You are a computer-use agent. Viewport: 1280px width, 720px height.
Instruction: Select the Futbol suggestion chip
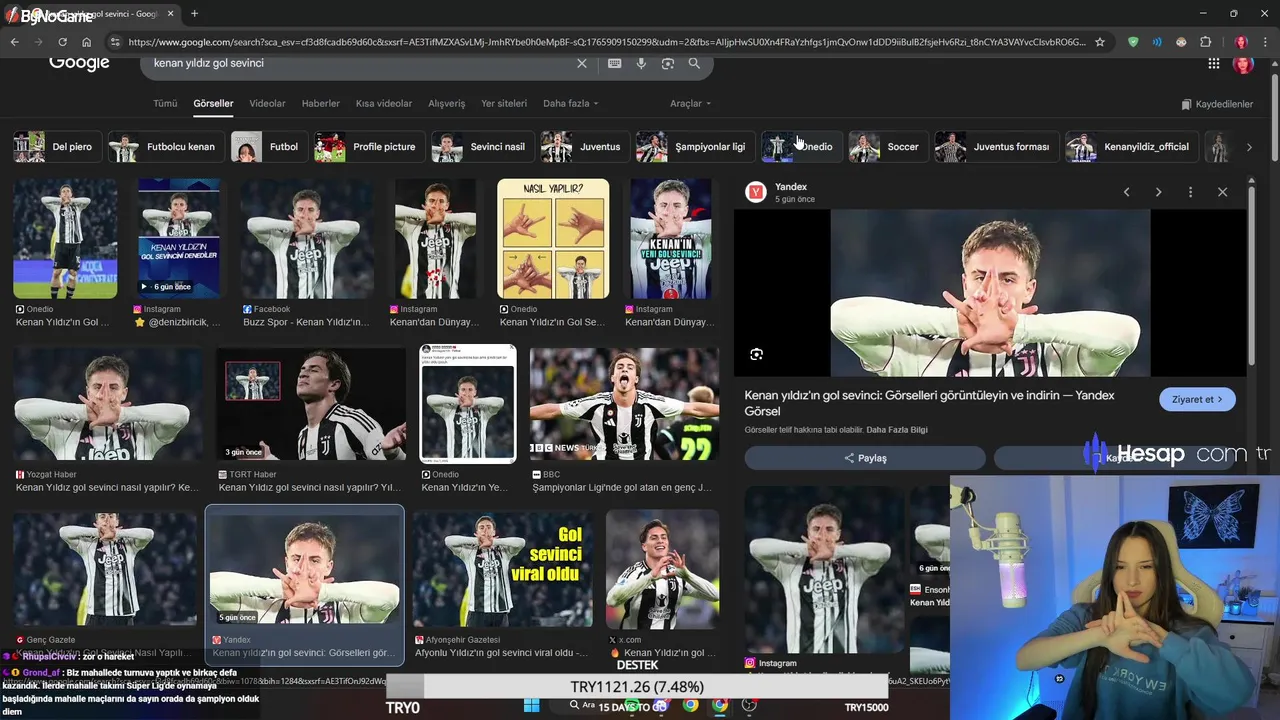click(268, 147)
